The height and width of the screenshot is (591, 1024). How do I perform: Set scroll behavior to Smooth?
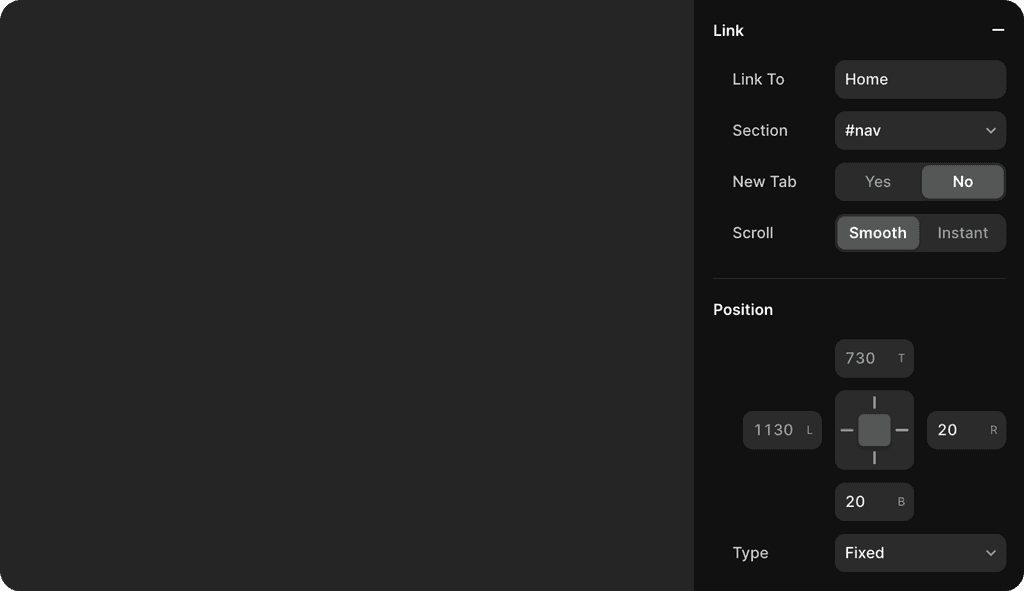pyautogui.click(x=877, y=233)
